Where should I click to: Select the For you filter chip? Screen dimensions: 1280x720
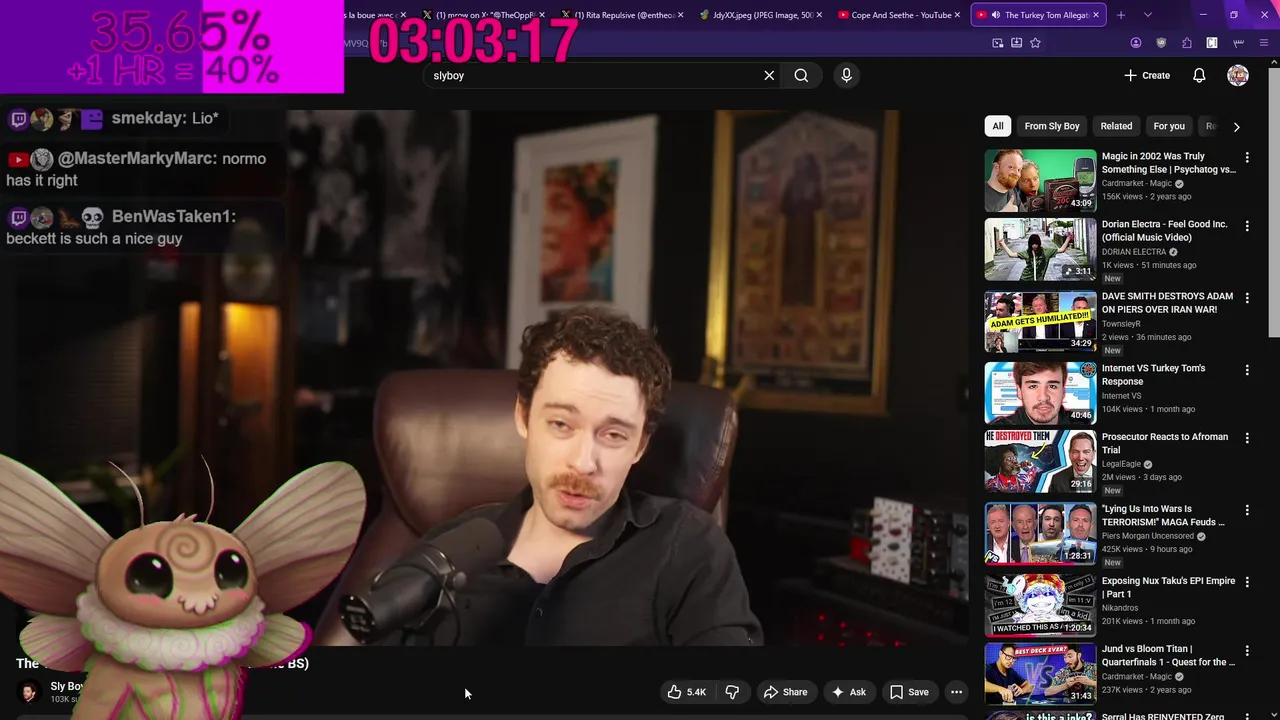(x=1169, y=126)
